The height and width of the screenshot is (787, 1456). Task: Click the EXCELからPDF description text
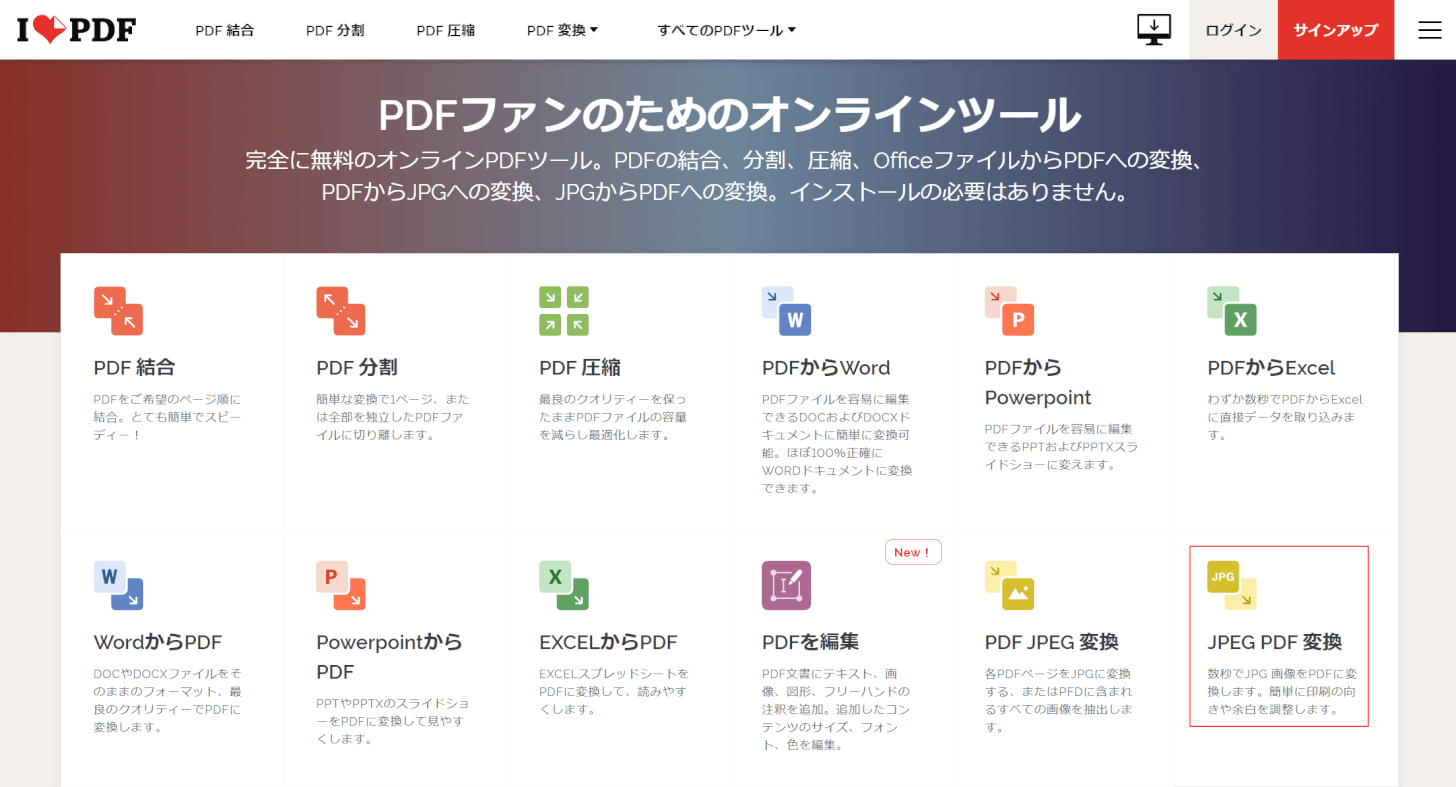tap(614, 691)
